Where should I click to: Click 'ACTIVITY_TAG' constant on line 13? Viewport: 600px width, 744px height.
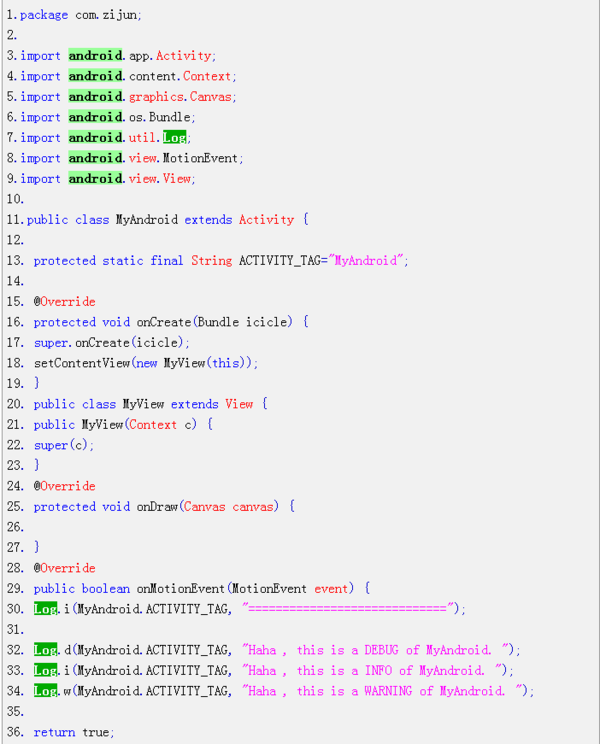280,260
